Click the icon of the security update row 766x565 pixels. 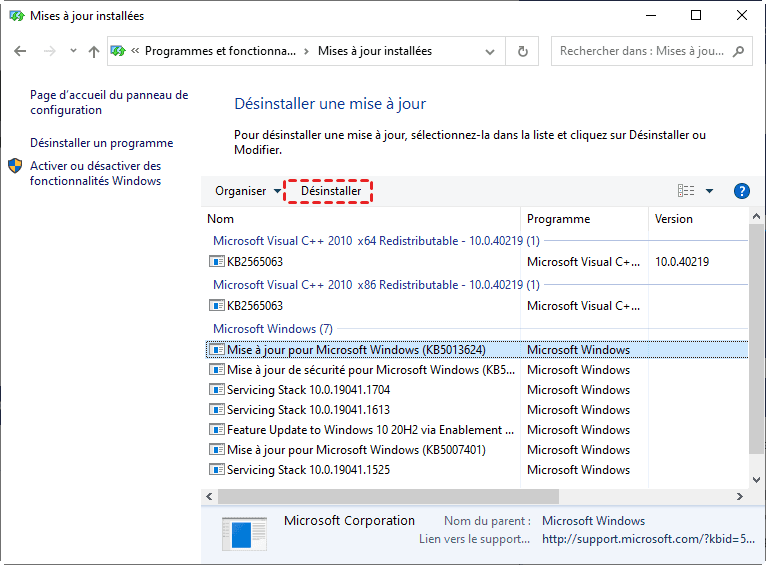(x=216, y=370)
